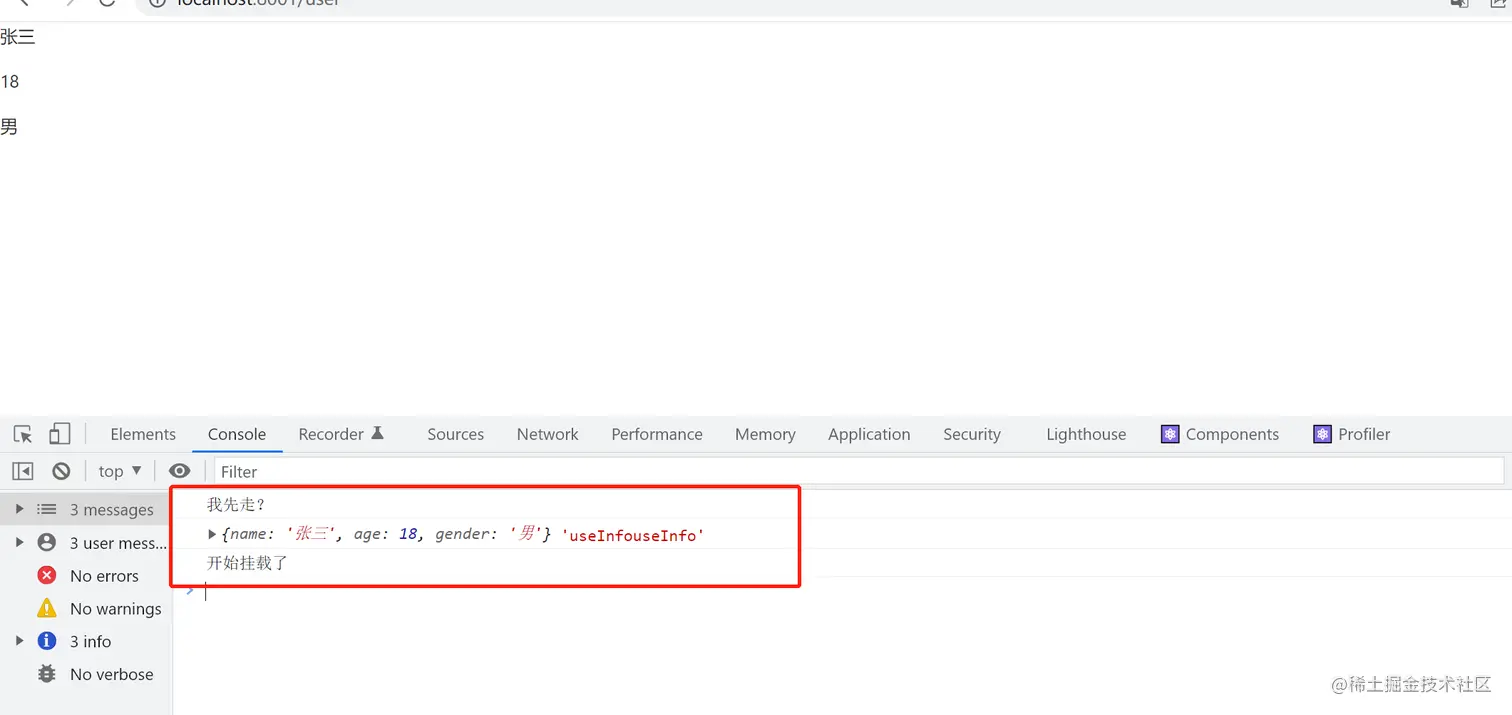The image size is (1512, 715).
Task: Switch to the Elements tab
Action: click(143, 434)
